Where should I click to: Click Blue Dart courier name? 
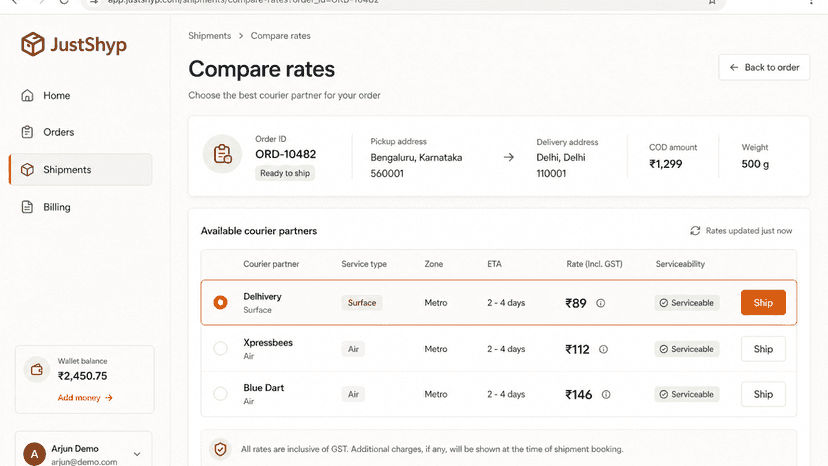pos(264,388)
